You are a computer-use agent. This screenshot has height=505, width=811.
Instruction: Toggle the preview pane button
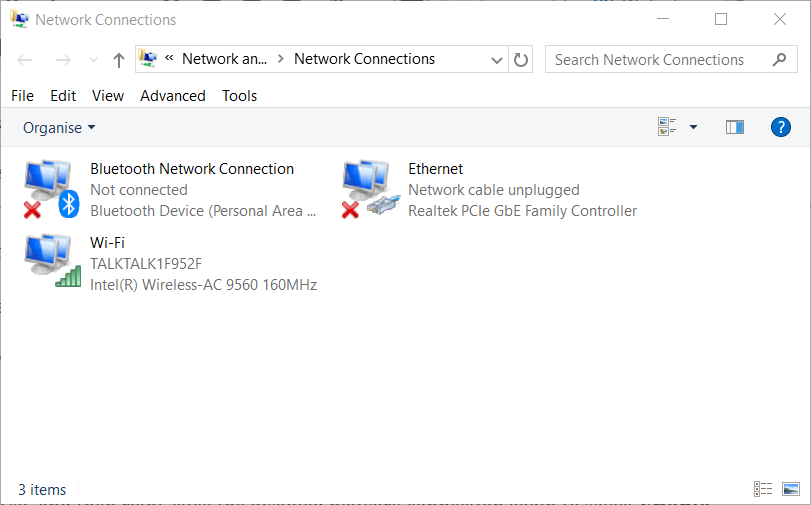[735, 127]
